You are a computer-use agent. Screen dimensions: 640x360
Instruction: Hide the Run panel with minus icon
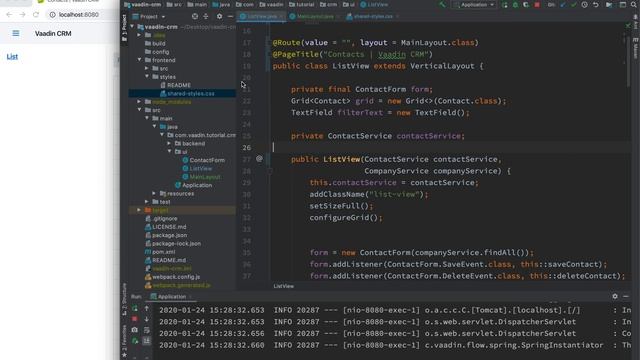(626, 296)
